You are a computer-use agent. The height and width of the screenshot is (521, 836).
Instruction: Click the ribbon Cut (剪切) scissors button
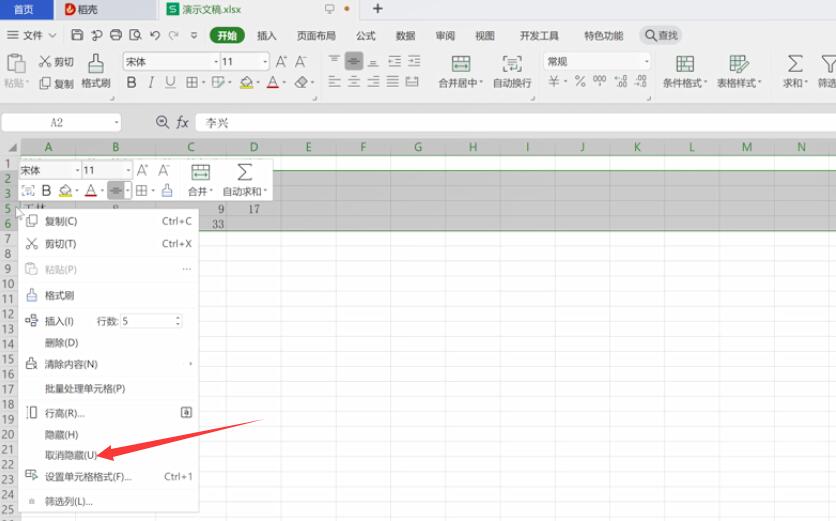pyautogui.click(x=56, y=62)
